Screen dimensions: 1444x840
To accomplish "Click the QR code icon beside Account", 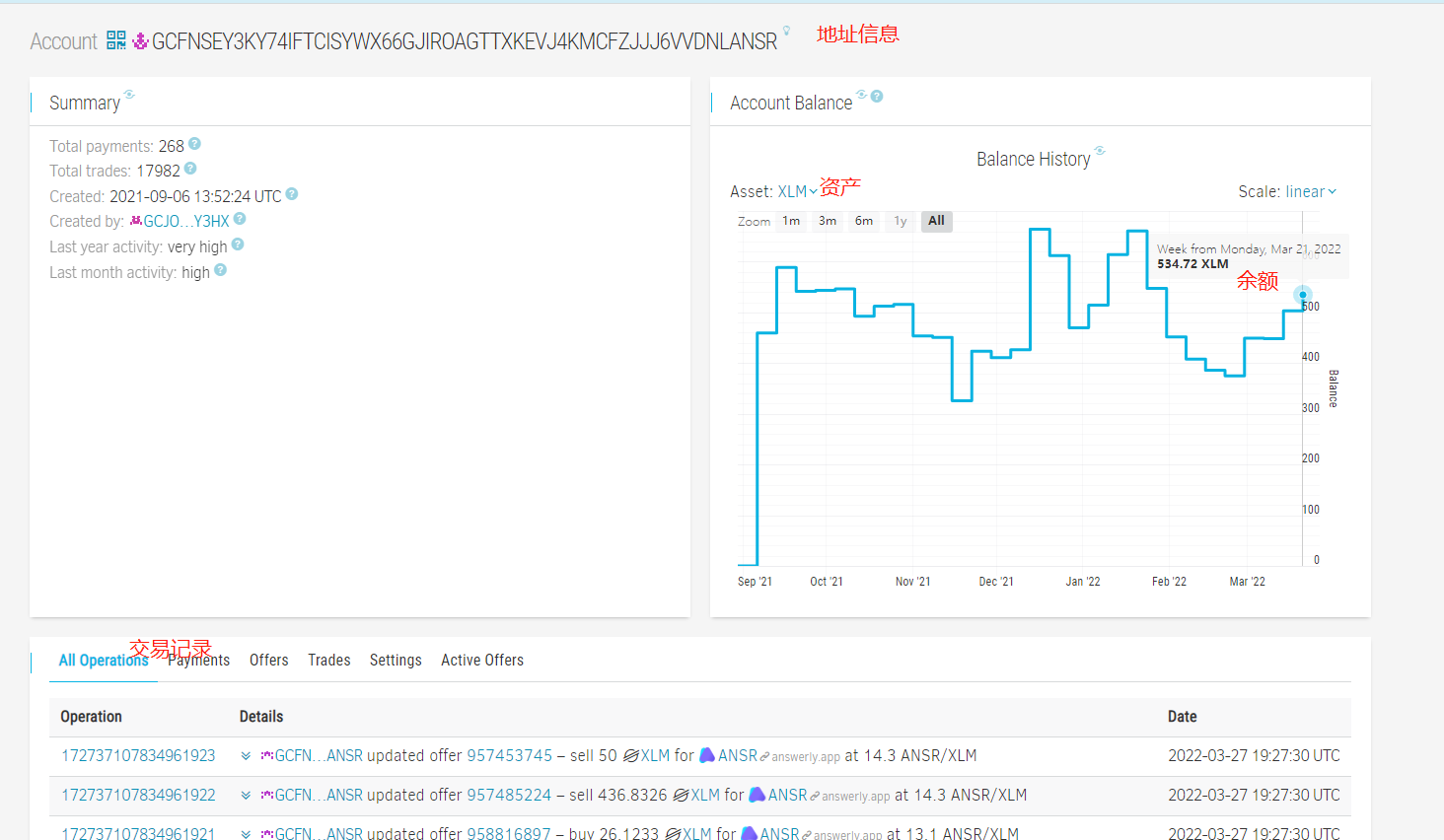I will [x=116, y=40].
